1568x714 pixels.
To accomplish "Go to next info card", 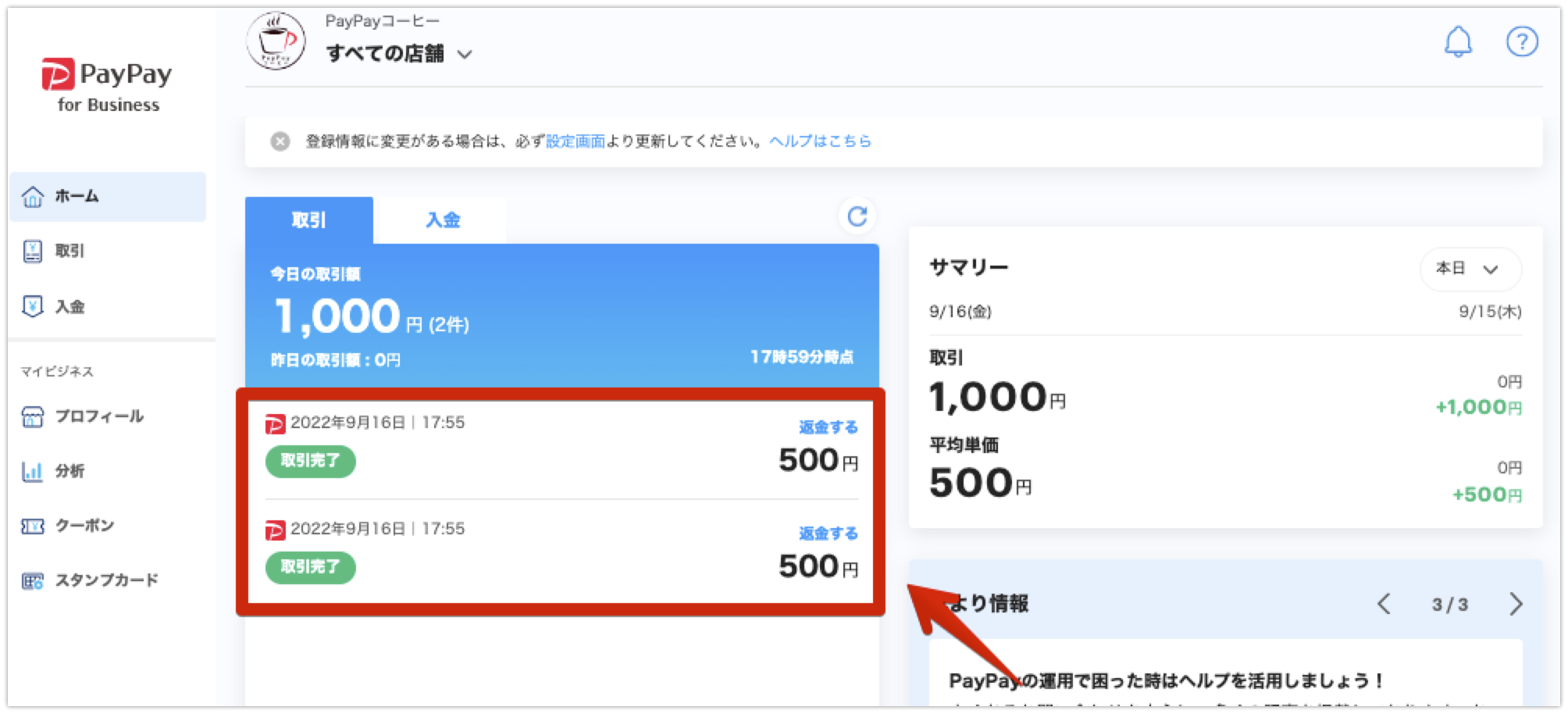I will [x=1516, y=604].
